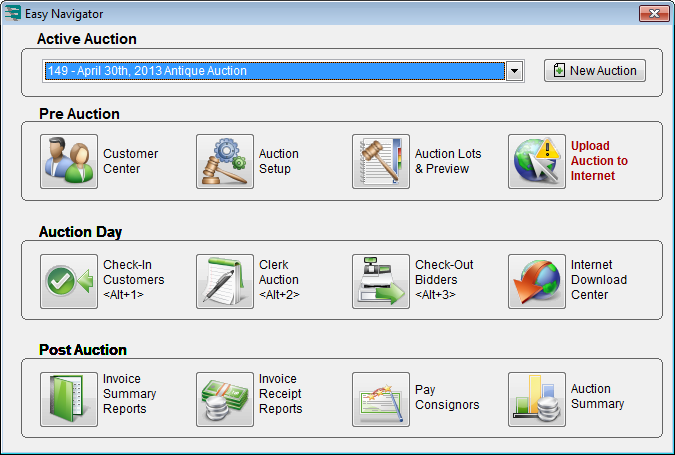Image resolution: width=675 pixels, height=455 pixels.
Task: View the Auction Summary chart icon
Action: tap(537, 399)
